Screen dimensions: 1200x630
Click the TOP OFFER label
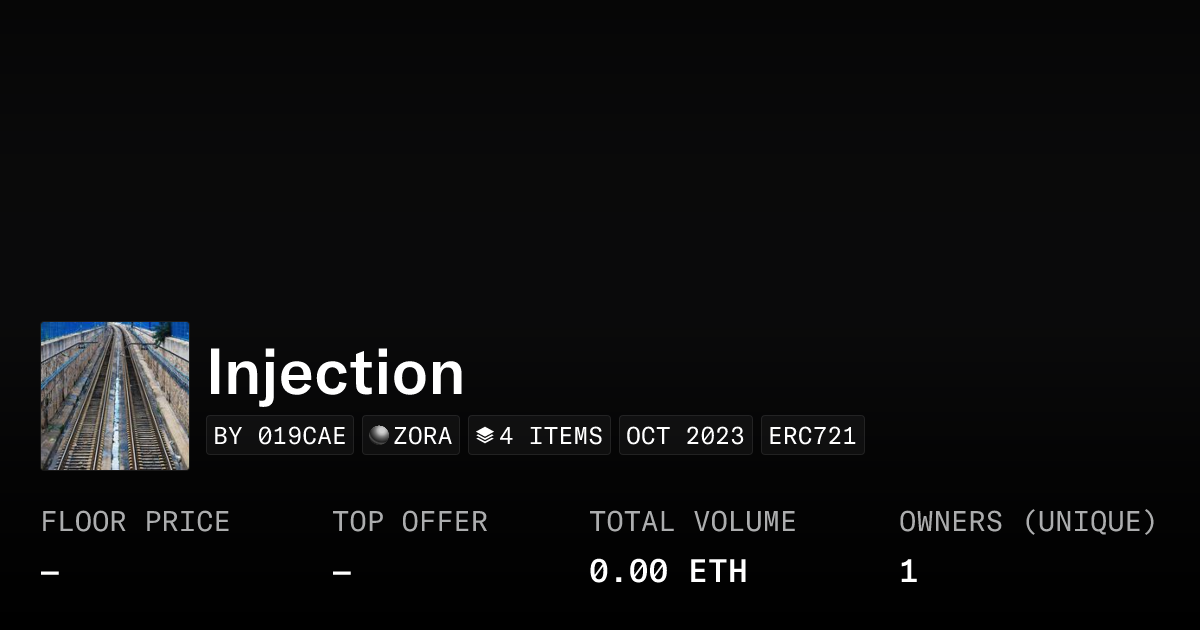[410, 522]
